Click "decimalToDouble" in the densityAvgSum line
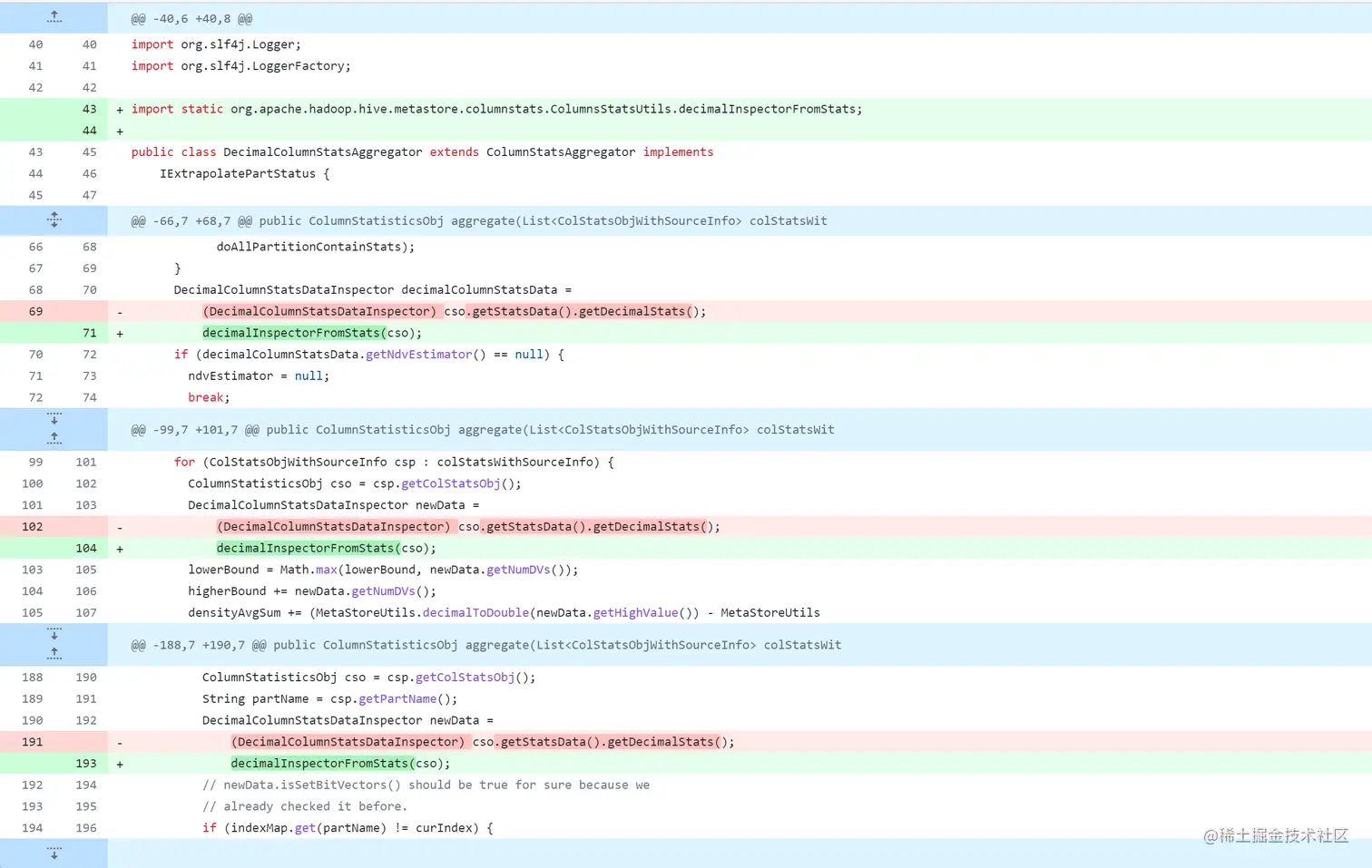 click(x=475, y=613)
